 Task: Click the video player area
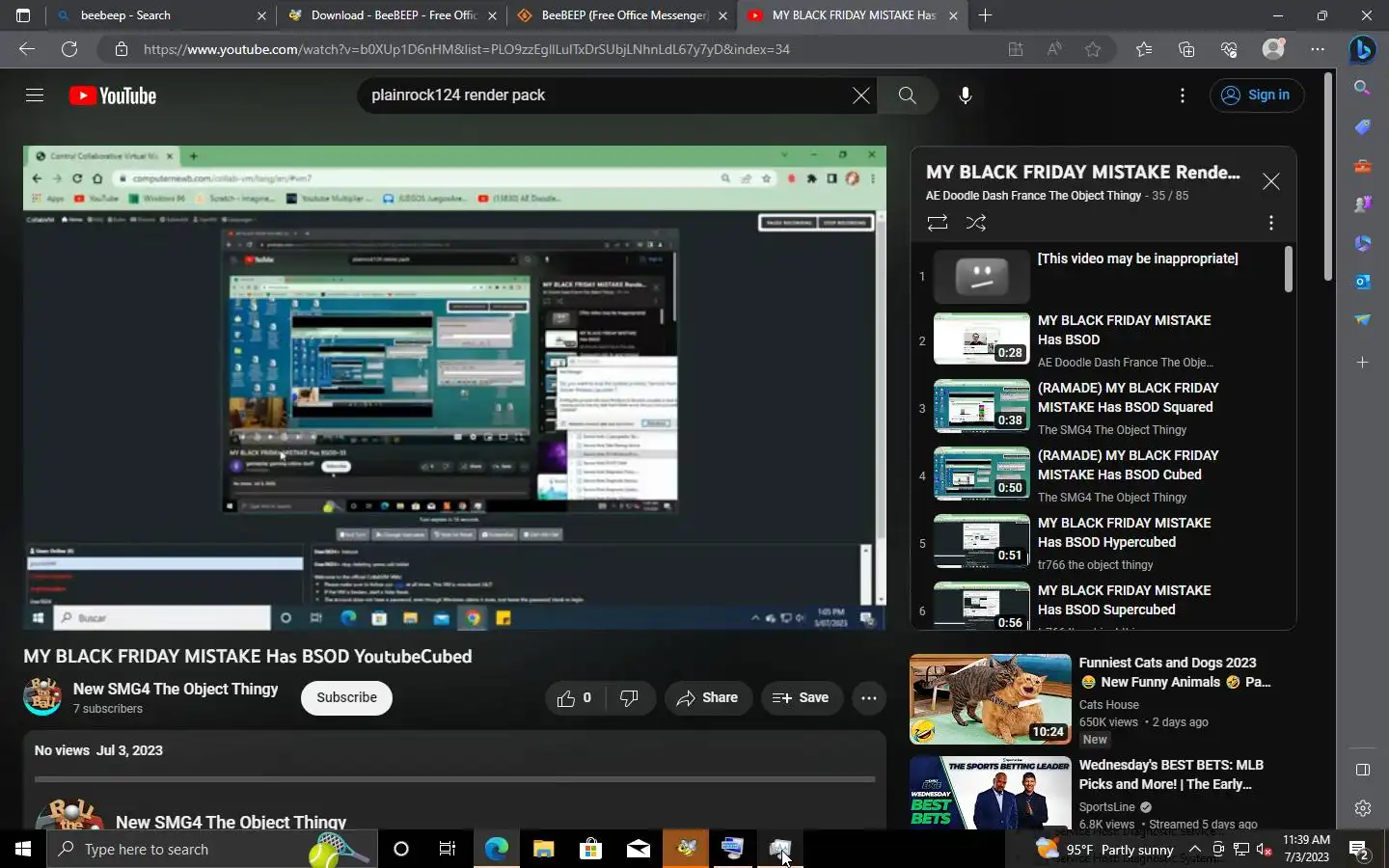(x=454, y=388)
